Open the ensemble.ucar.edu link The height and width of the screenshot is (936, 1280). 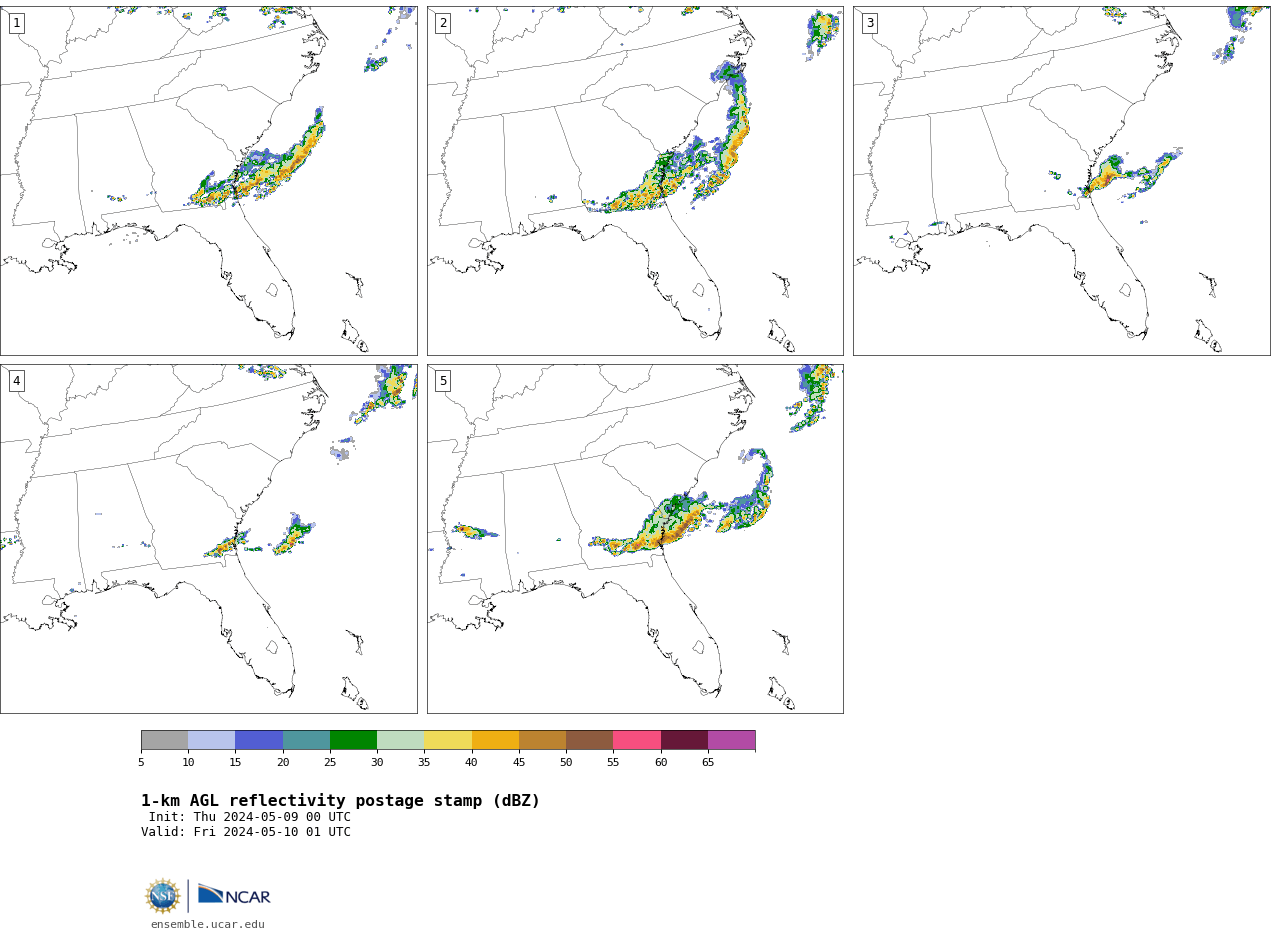(208, 925)
